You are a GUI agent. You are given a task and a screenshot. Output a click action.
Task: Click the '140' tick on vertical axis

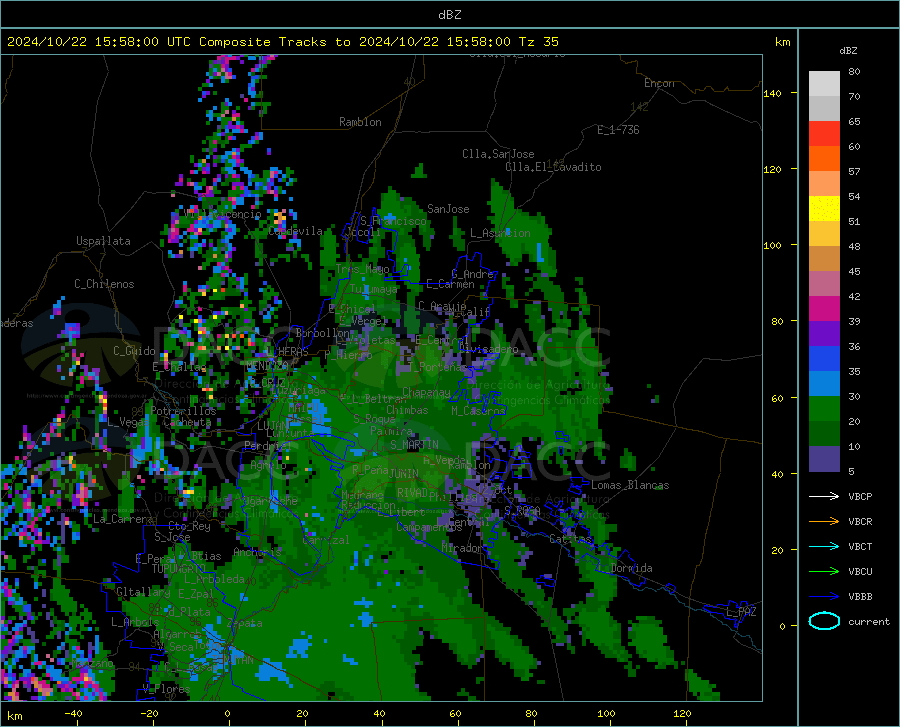tap(772, 93)
